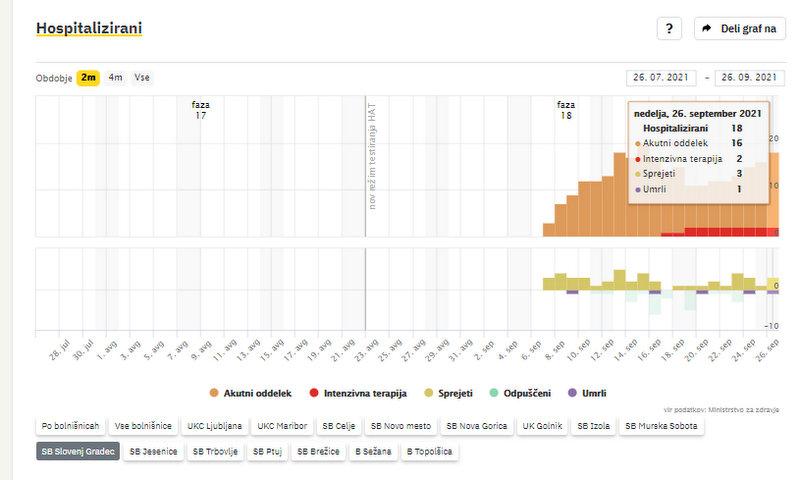This screenshot has height=480, width=800.
Task: Select the UKC Ljubljana hospital tab
Action: [214, 426]
